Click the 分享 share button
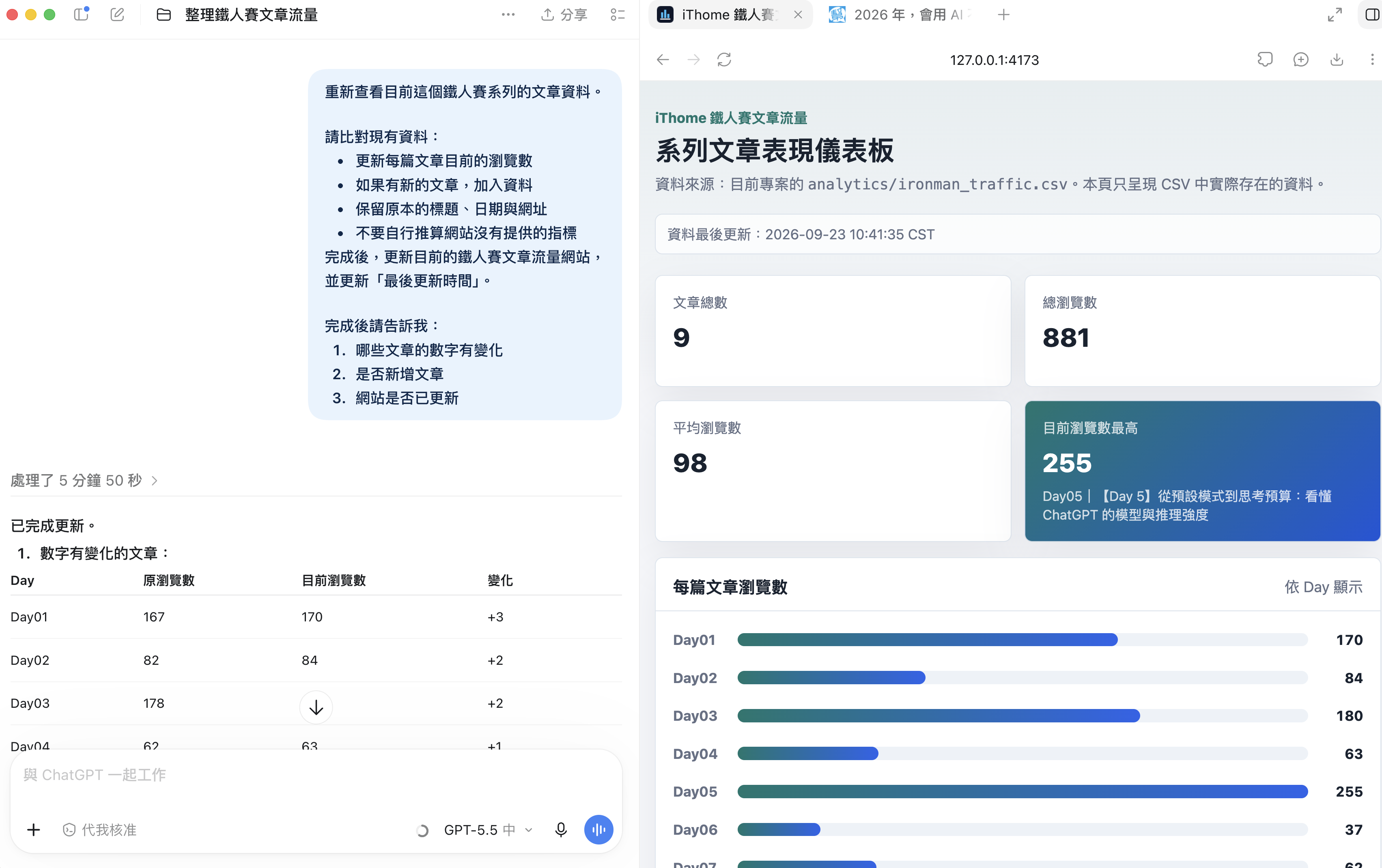 [564, 15]
